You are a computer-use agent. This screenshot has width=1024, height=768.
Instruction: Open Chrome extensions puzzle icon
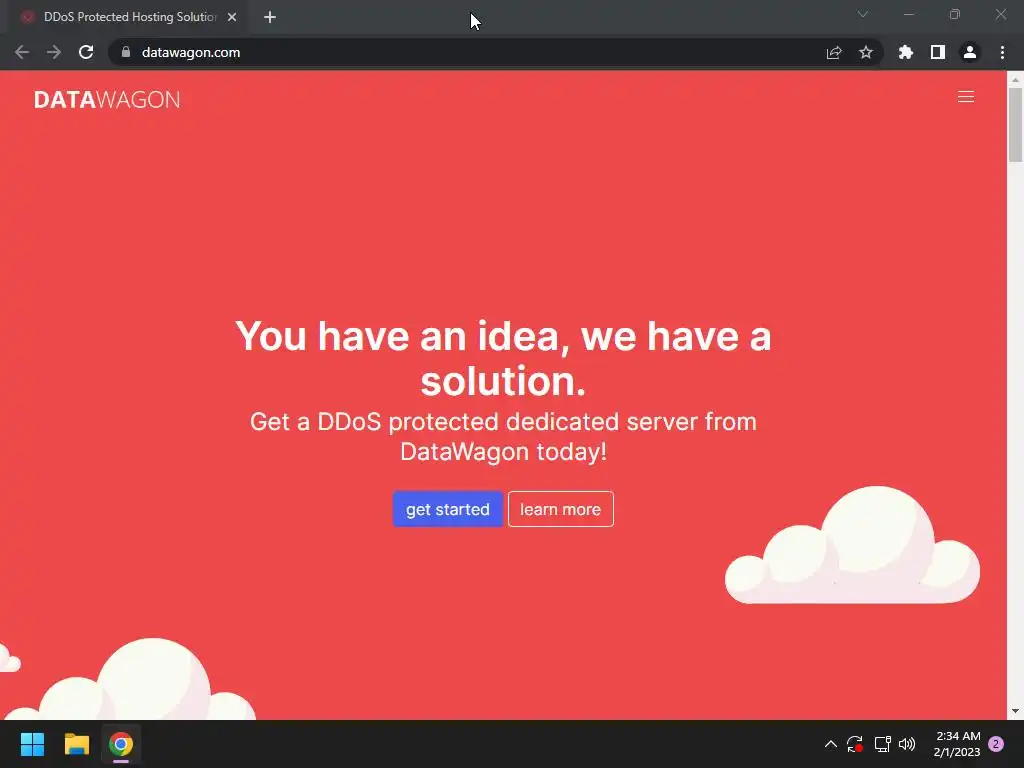906,52
